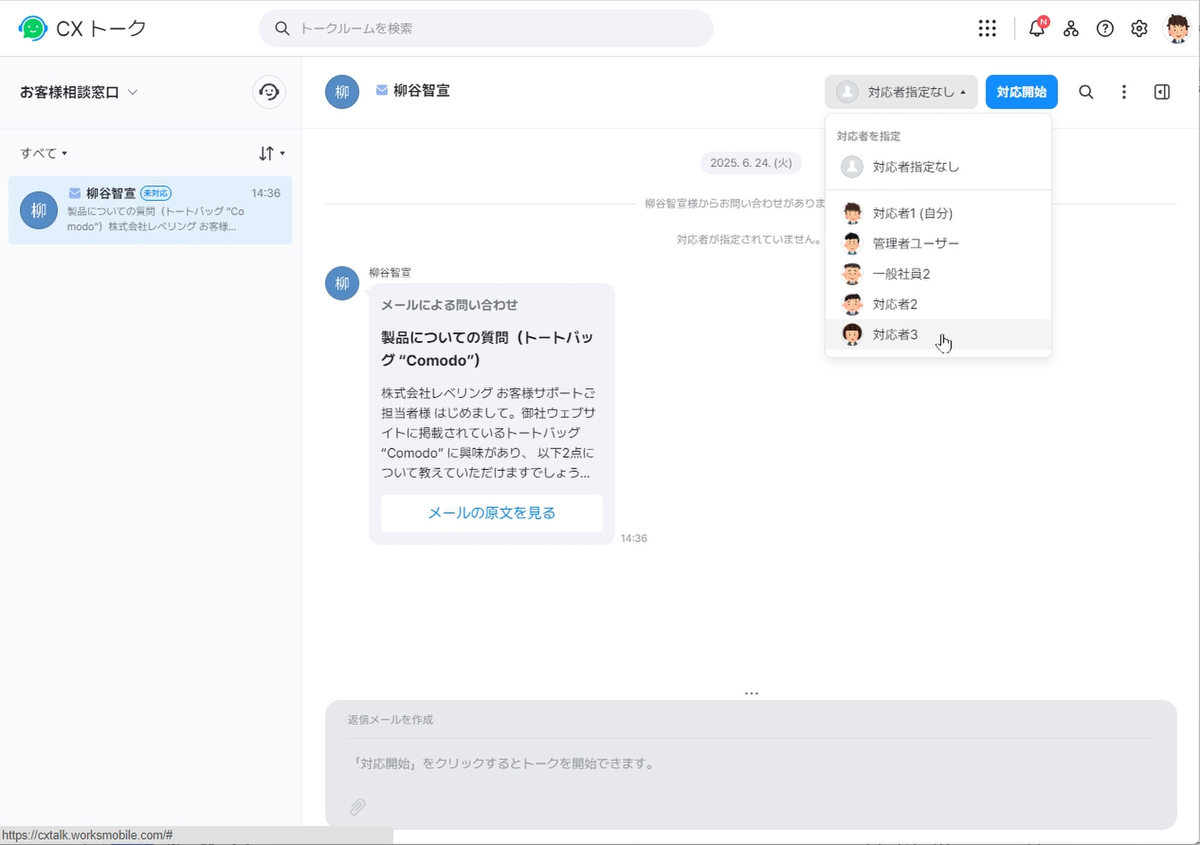Open メールの原文を見る link
The width and height of the screenshot is (1200, 845).
coord(492,513)
